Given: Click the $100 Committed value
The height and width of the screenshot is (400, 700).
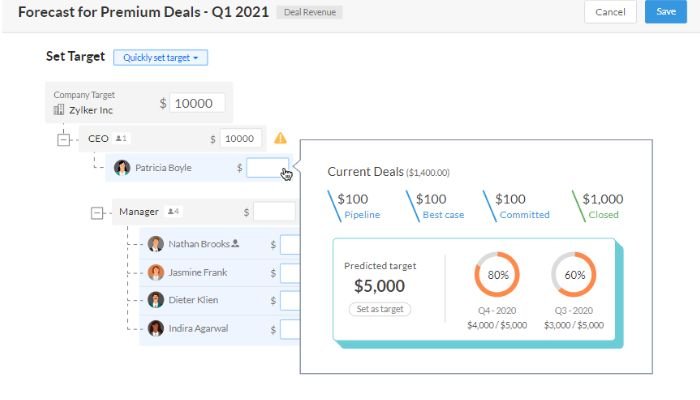Looking at the screenshot, I should pos(510,199).
